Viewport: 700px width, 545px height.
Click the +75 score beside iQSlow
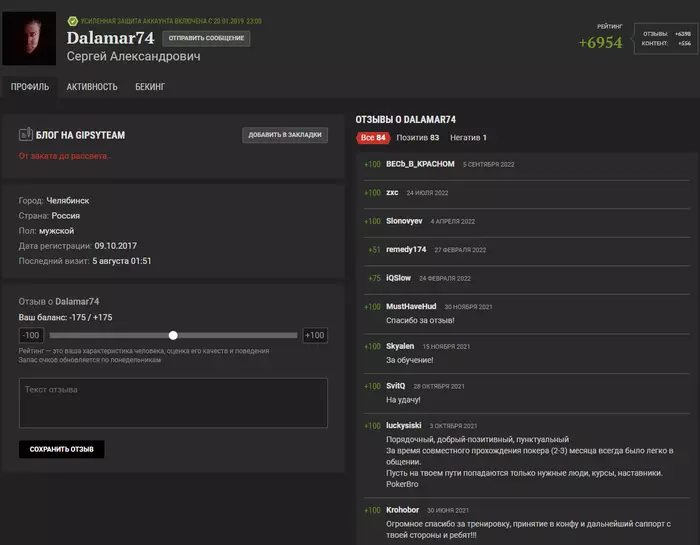coord(374,278)
